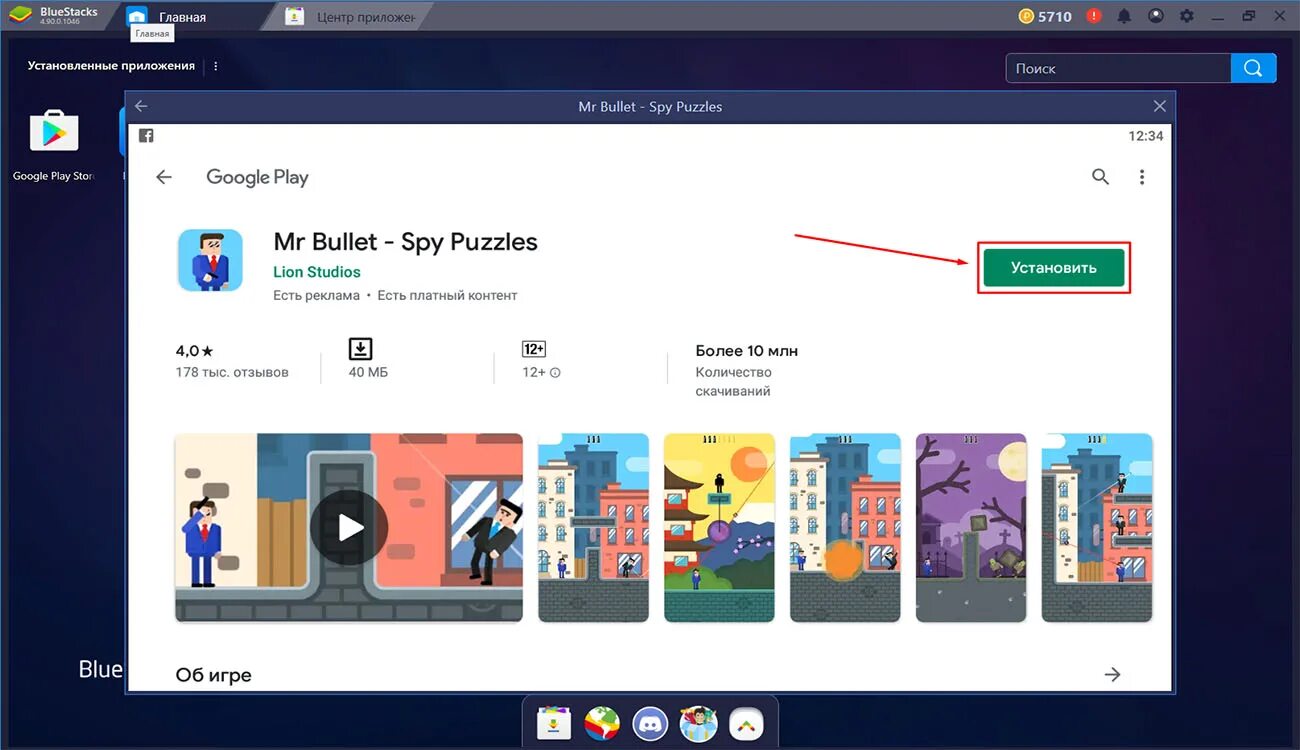Open the purple graveyard screenshot
This screenshot has height=750, width=1300.
pyautogui.click(x=971, y=527)
